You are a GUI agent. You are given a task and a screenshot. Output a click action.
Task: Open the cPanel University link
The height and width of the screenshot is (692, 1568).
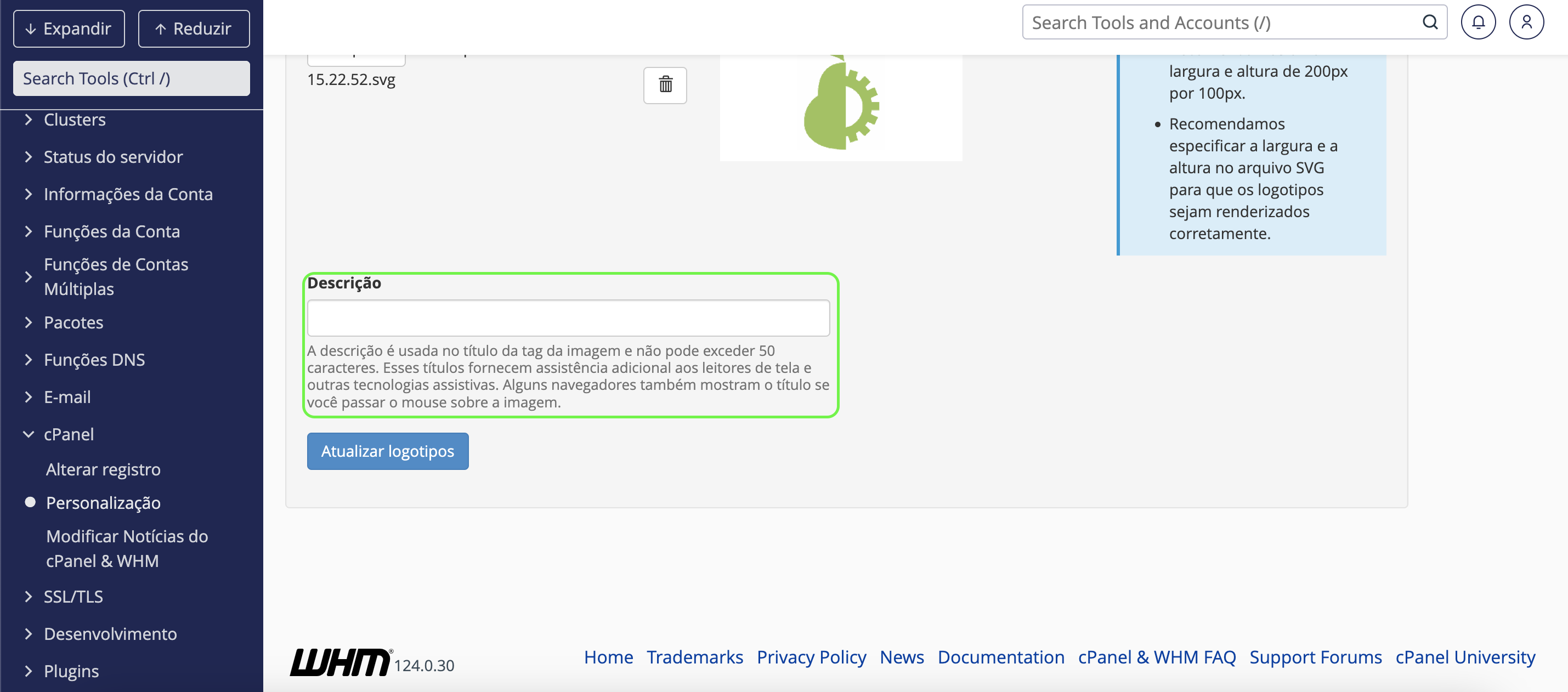(x=1465, y=657)
